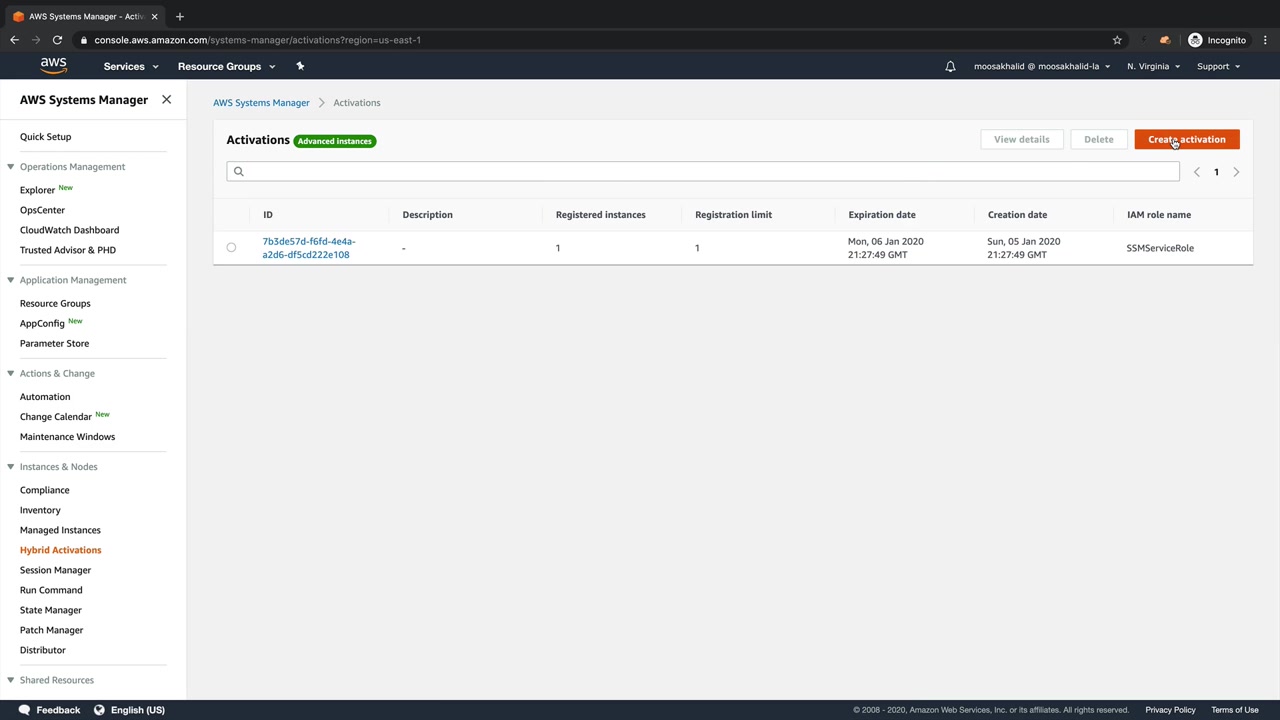Open Compliance in the sidebar
1280x720 pixels.
coord(45,490)
